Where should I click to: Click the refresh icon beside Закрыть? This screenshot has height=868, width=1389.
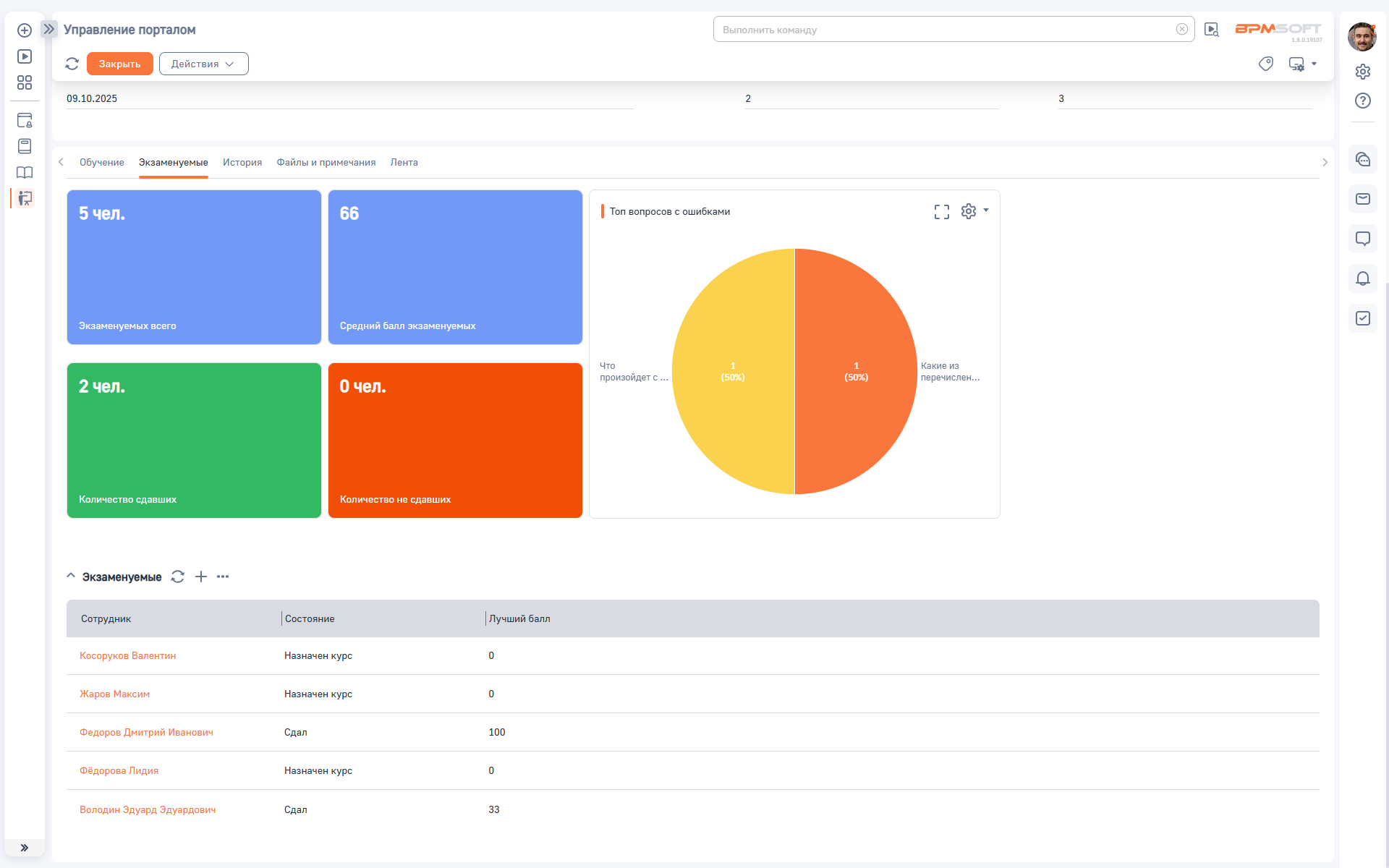click(72, 64)
